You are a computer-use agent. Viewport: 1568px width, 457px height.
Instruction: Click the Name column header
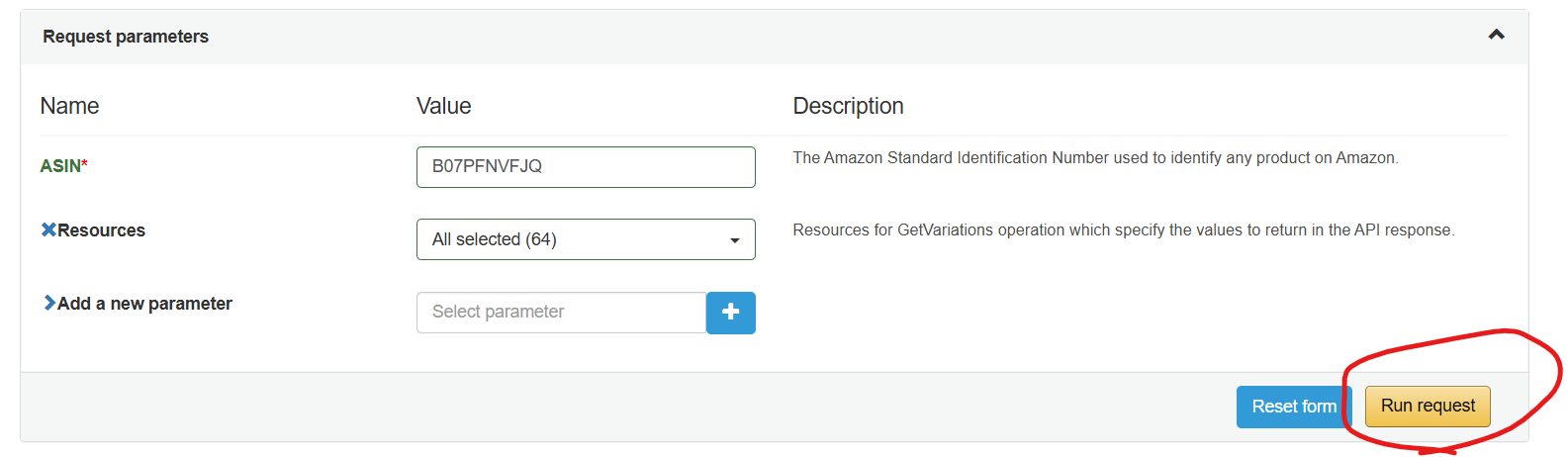(69, 106)
